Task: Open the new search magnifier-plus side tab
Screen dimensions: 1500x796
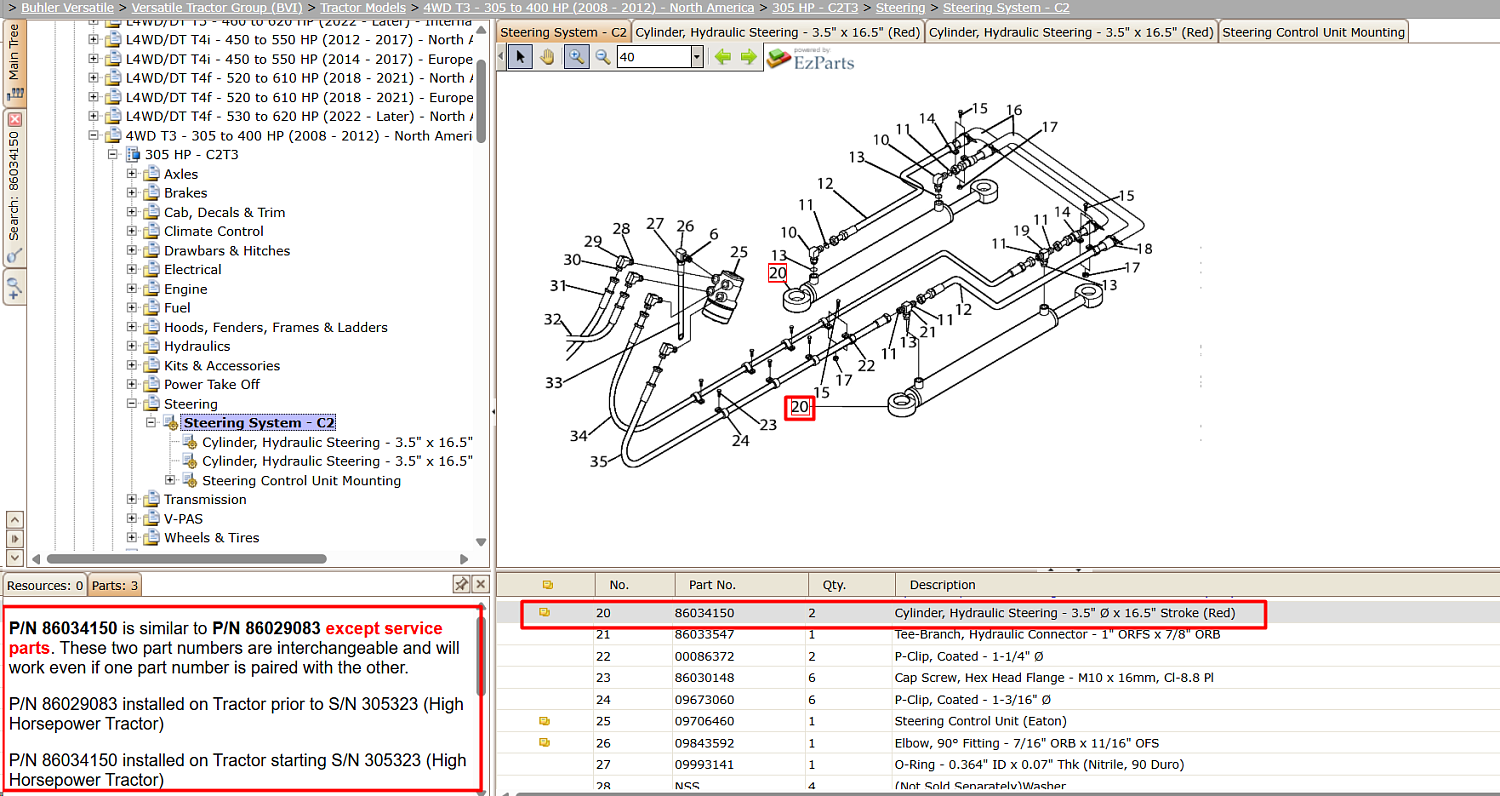Action: pyautogui.click(x=14, y=288)
